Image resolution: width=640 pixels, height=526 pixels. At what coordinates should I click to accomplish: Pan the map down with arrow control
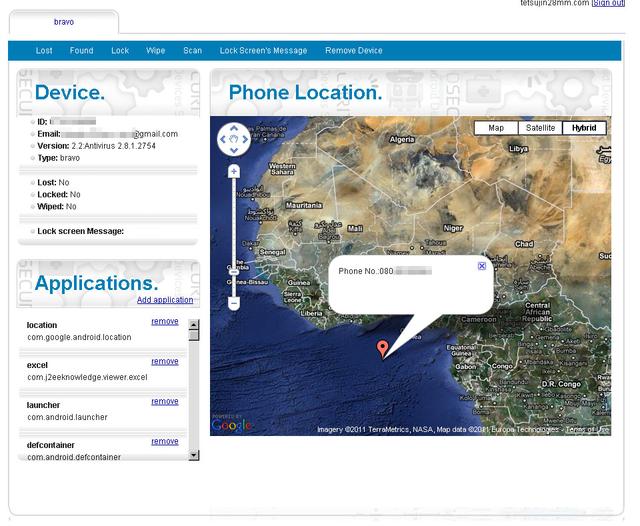(234, 151)
